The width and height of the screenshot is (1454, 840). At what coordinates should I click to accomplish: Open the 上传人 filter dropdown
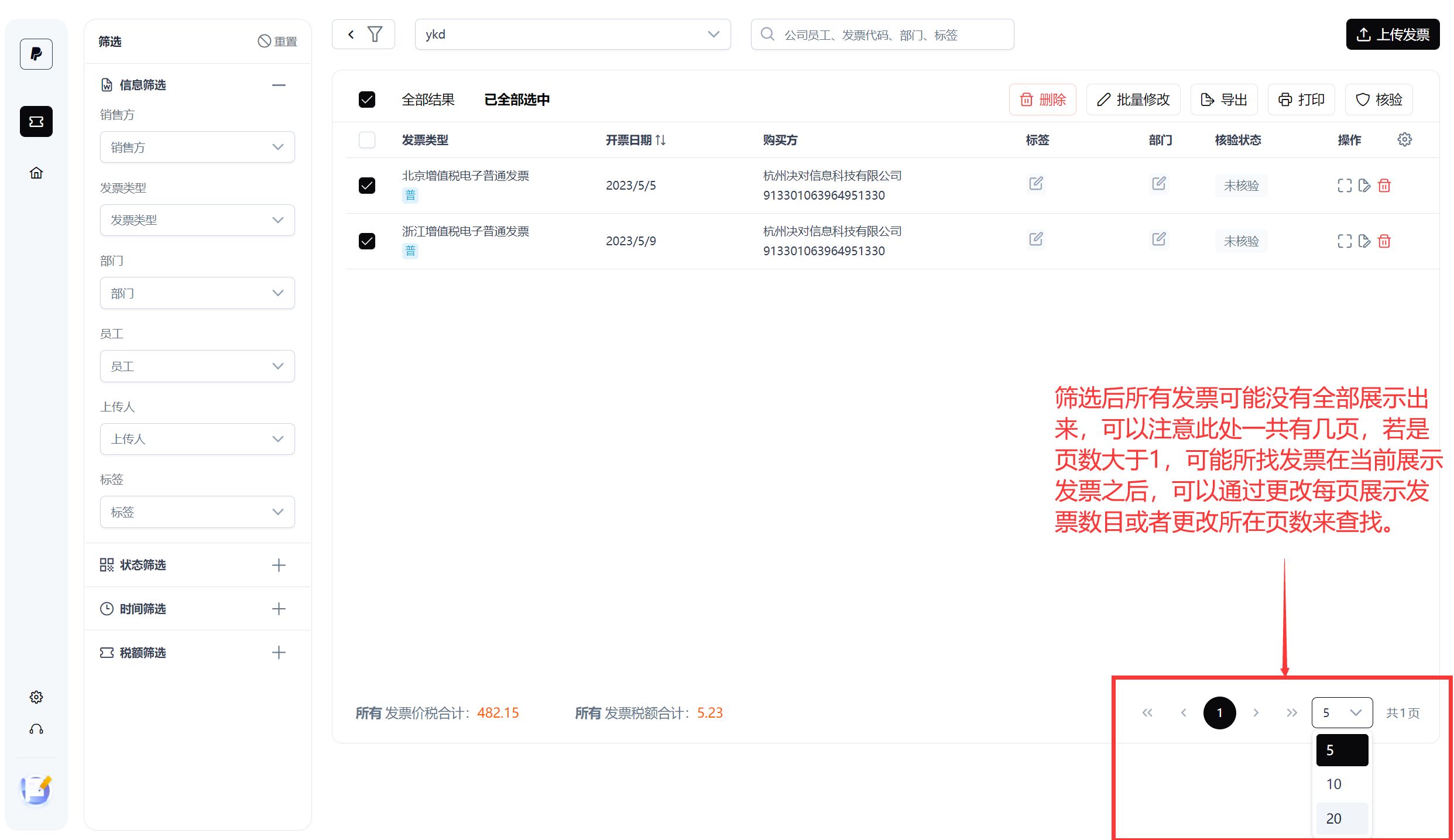[x=197, y=439]
